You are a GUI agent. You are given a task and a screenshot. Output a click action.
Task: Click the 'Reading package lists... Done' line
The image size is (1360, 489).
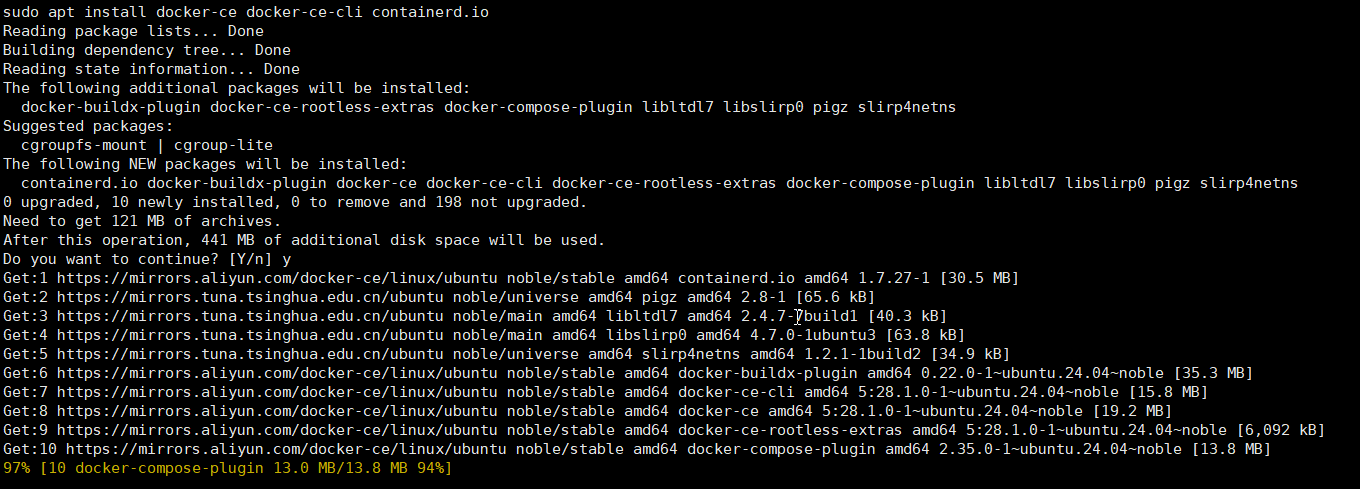click(x=133, y=31)
